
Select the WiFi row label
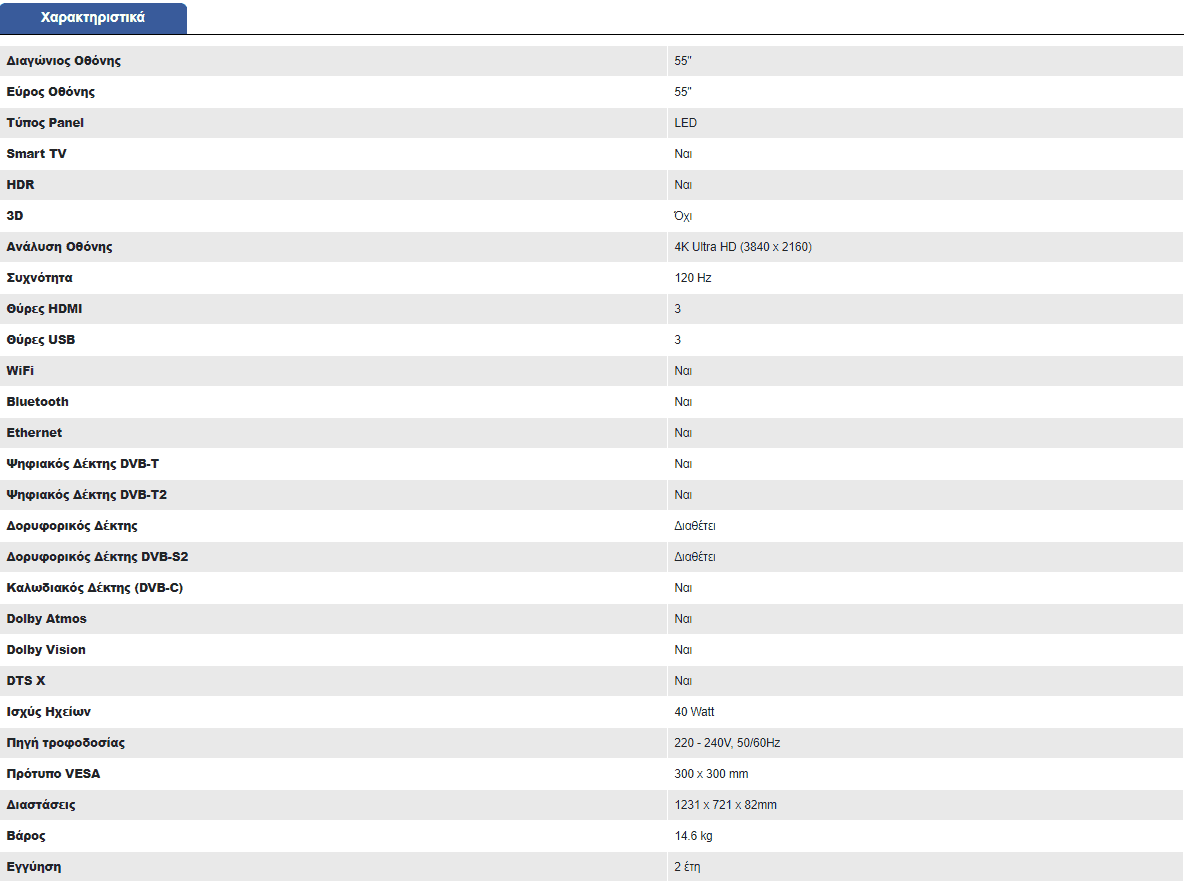pyautogui.click(x=20, y=371)
